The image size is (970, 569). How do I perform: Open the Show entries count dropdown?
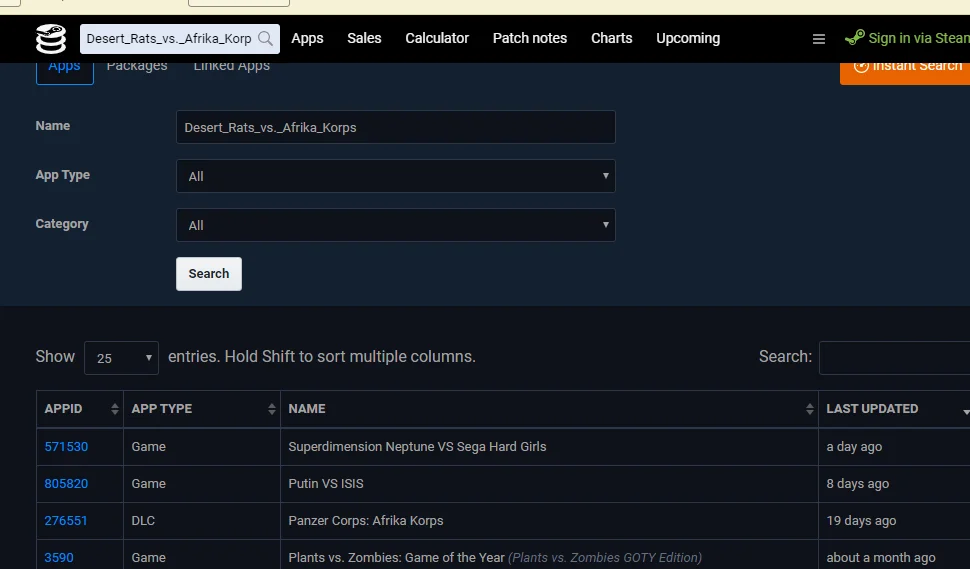pos(121,358)
